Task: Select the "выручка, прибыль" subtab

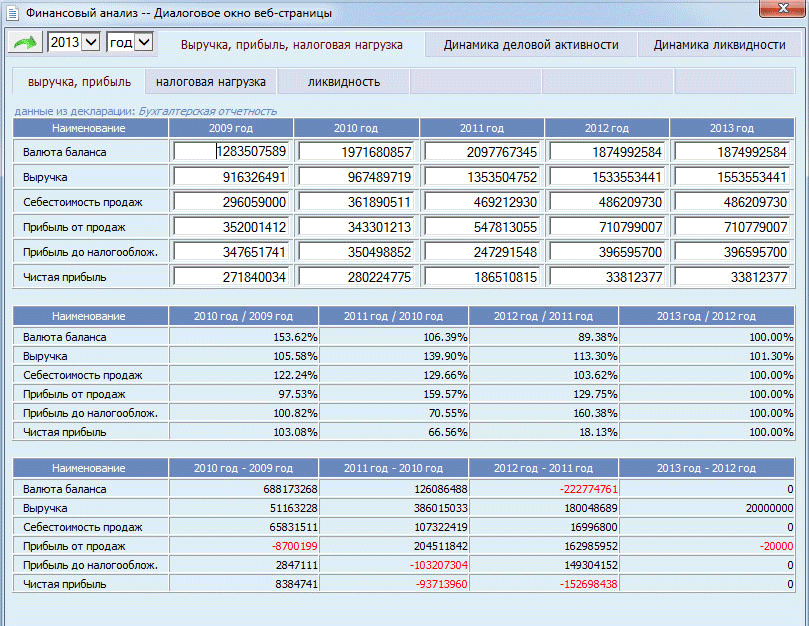Action: [79, 82]
